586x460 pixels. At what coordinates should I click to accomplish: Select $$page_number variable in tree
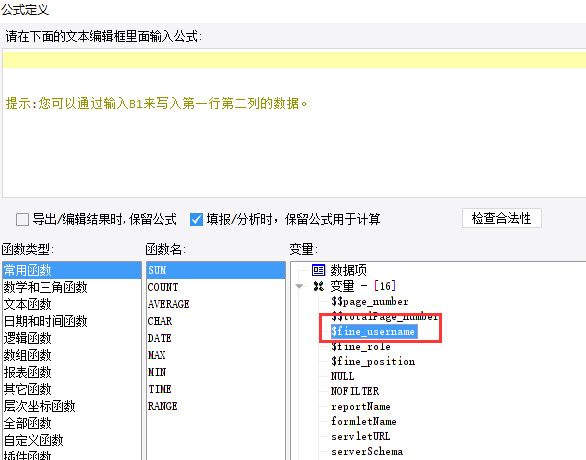369,302
